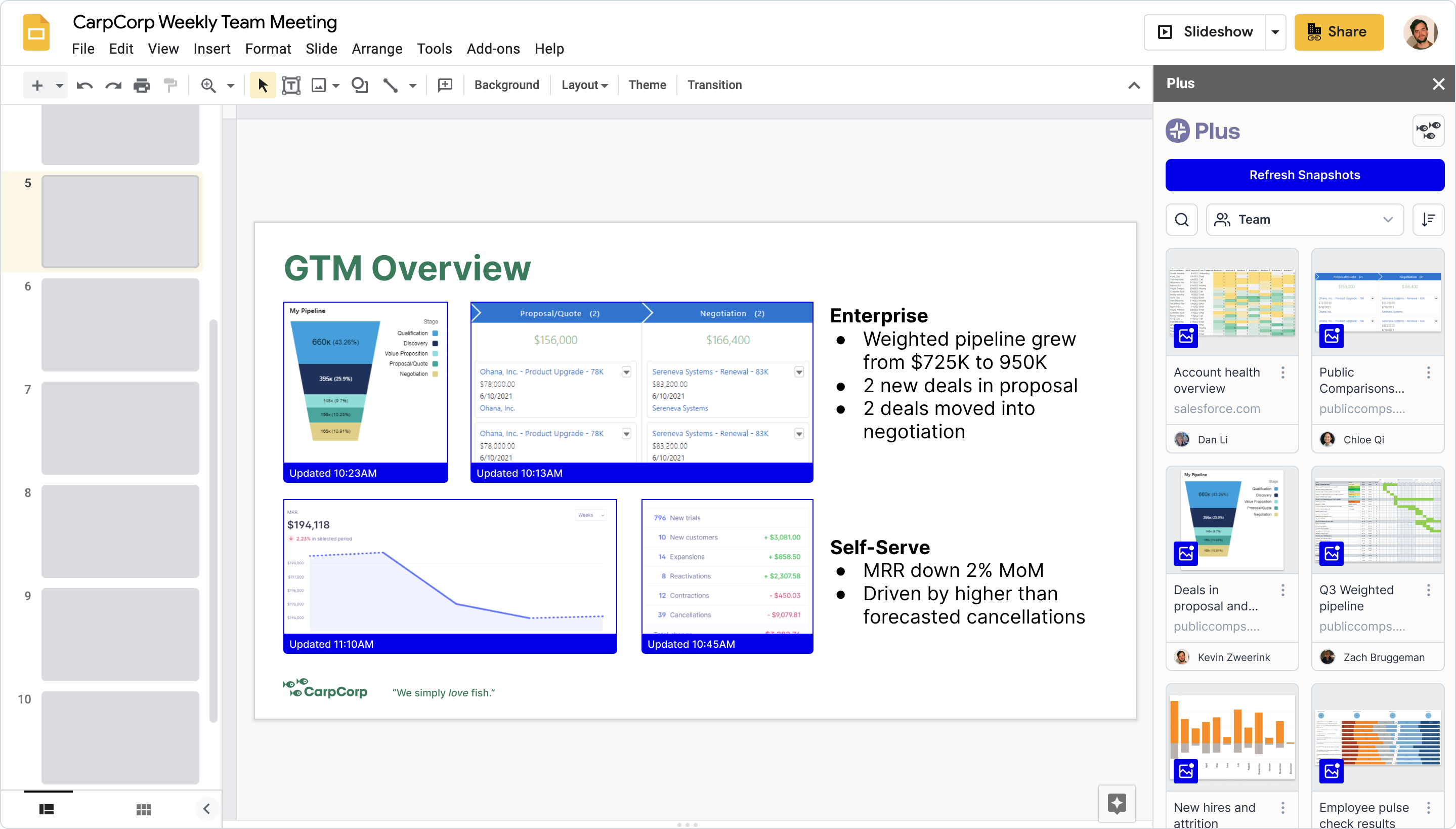Undo the last action
The height and width of the screenshot is (829, 1456).
click(84, 86)
